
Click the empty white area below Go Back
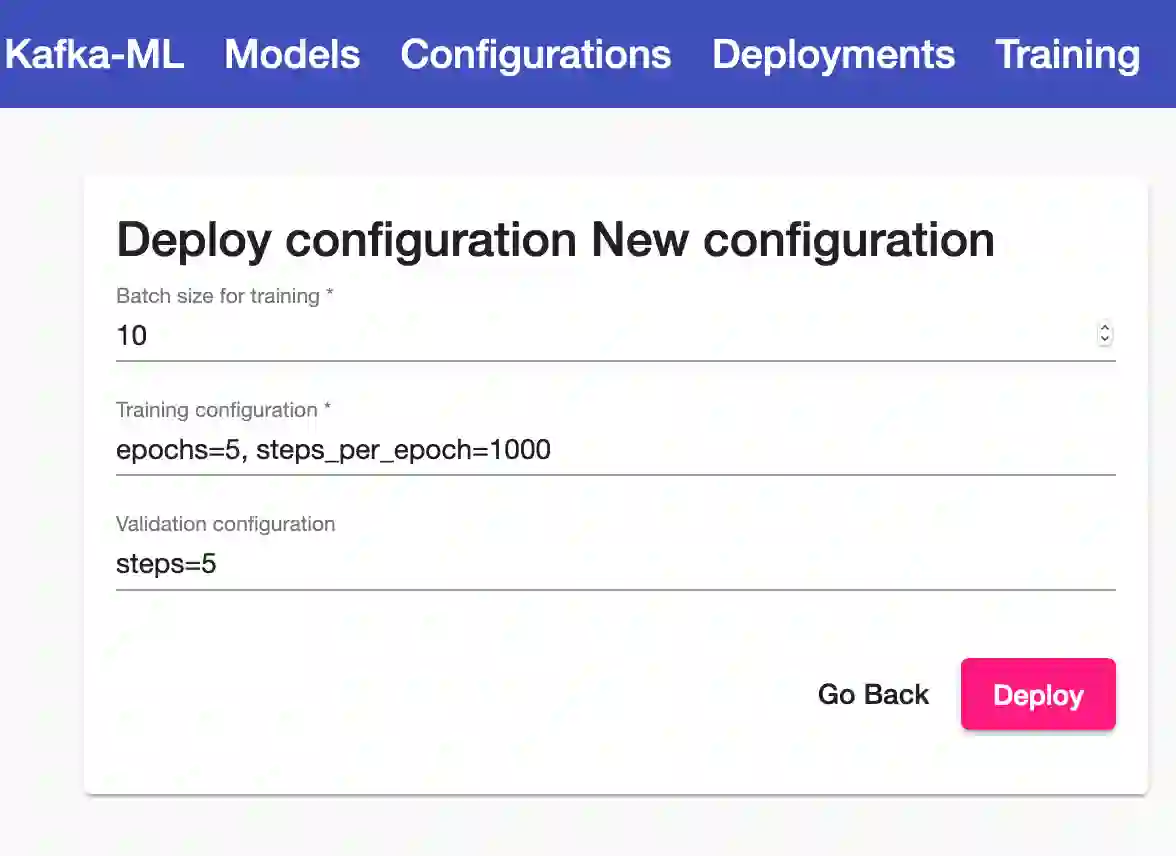(873, 760)
